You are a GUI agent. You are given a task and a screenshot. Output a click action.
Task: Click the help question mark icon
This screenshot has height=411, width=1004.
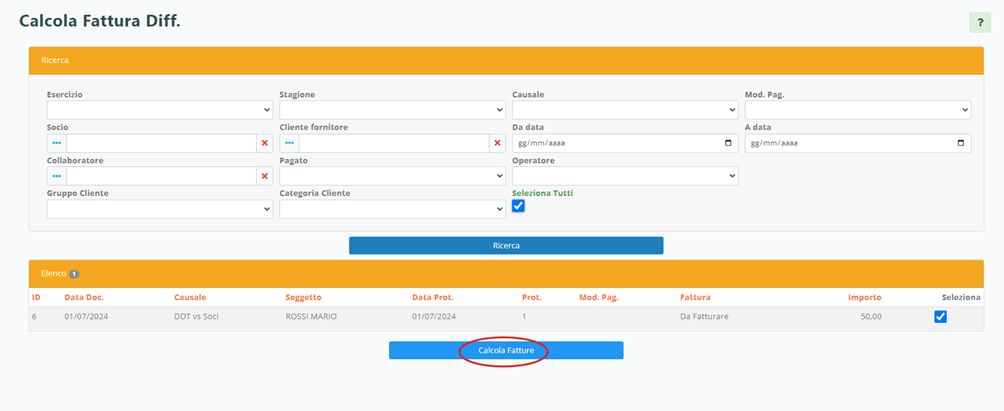[x=979, y=23]
